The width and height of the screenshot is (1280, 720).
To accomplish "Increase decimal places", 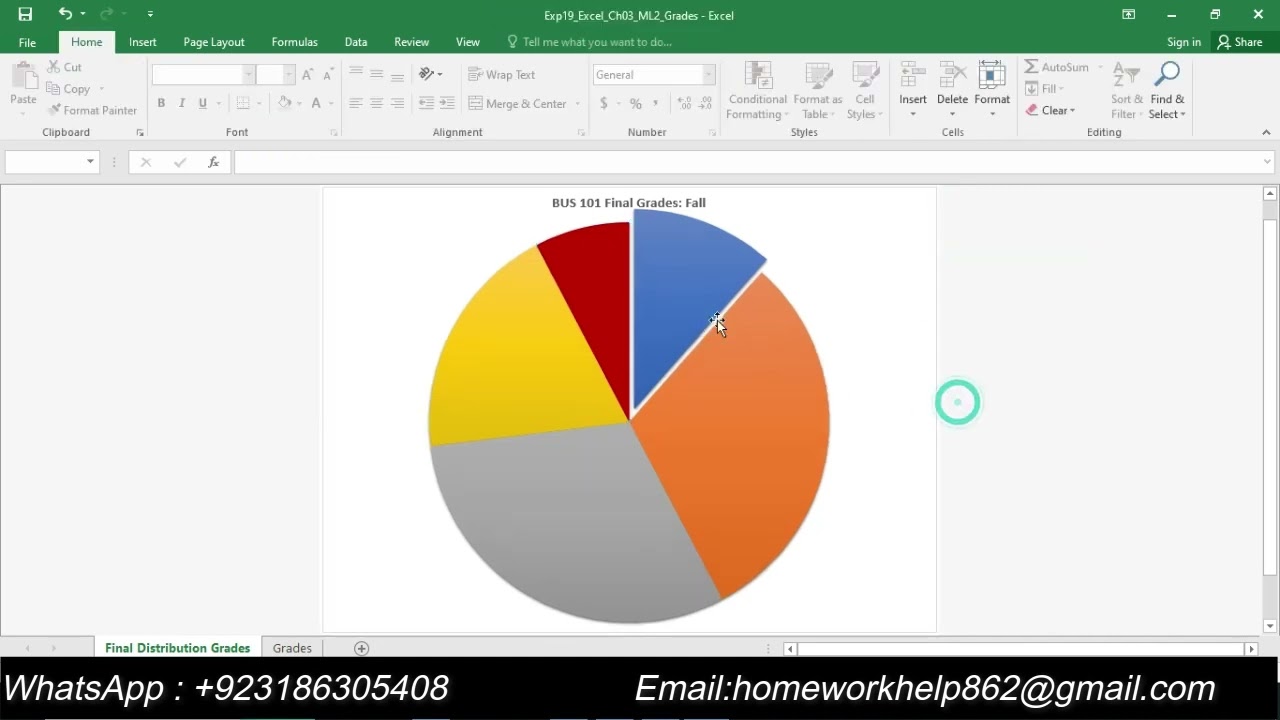I will point(684,103).
